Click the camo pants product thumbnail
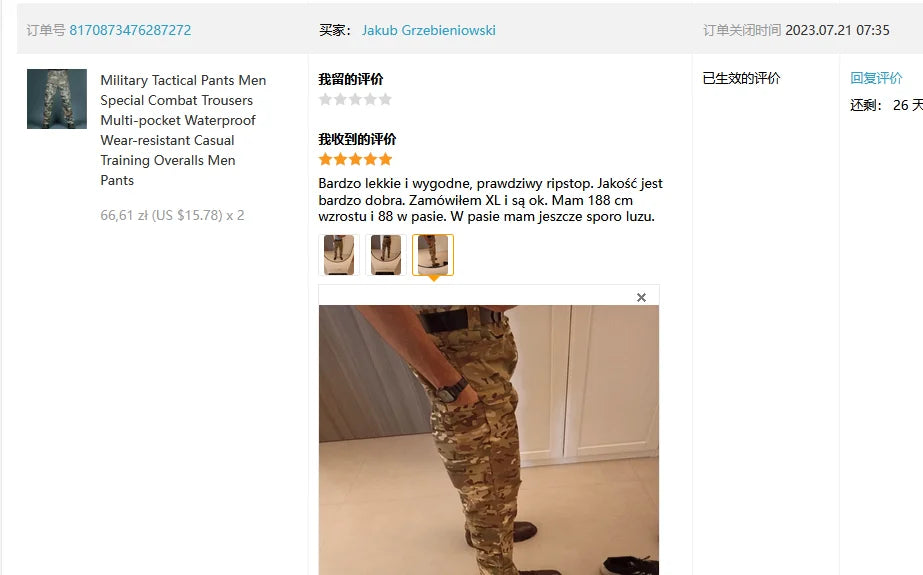Screen dimensions: 923x575 pos(57,99)
